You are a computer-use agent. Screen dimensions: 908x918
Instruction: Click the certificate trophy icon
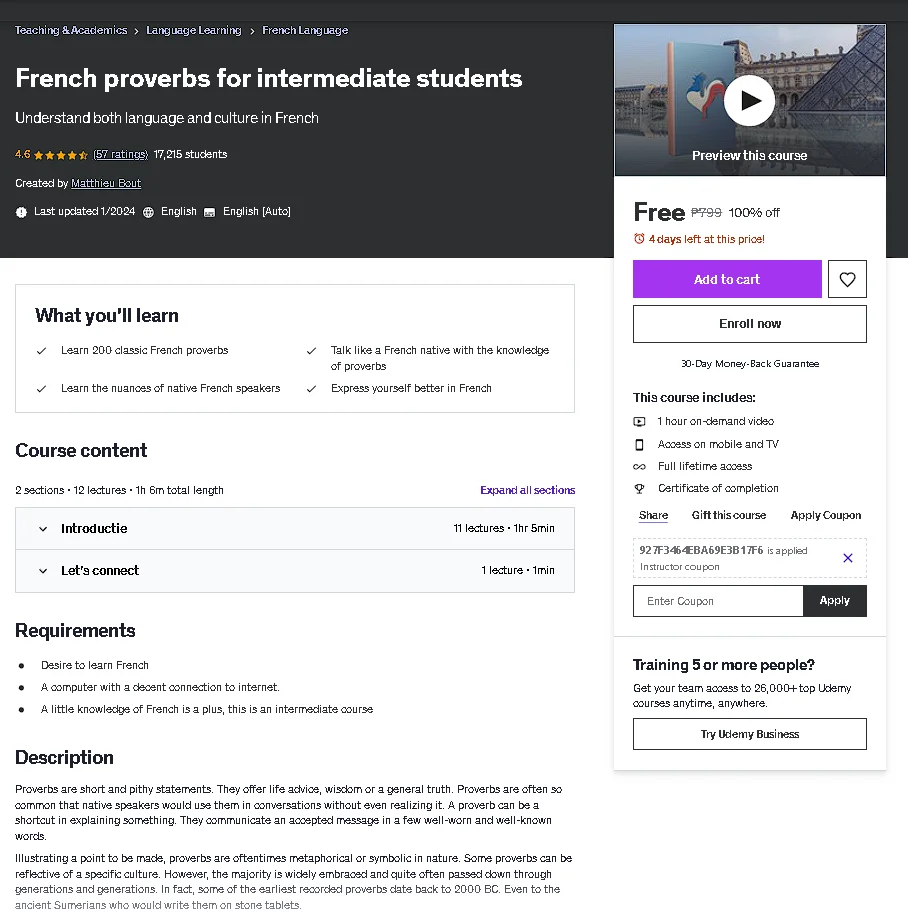(639, 488)
